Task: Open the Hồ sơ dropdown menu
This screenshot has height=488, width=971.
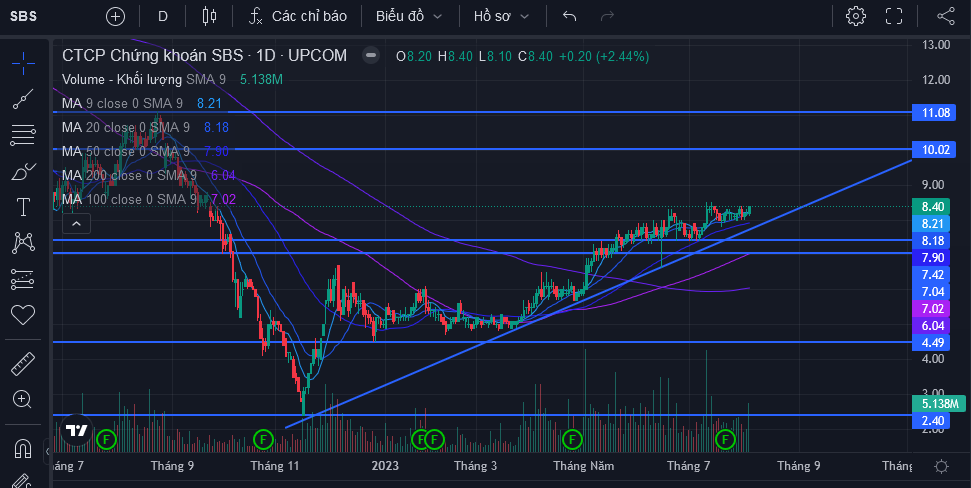Action: 502,16
